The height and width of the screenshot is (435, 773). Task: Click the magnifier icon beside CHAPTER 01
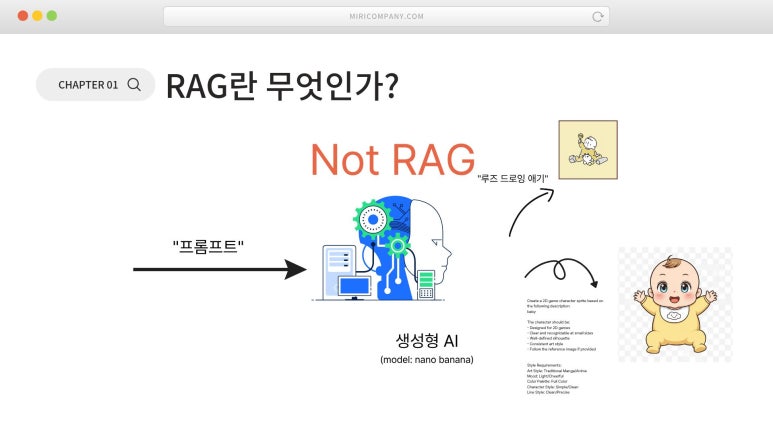coord(134,85)
